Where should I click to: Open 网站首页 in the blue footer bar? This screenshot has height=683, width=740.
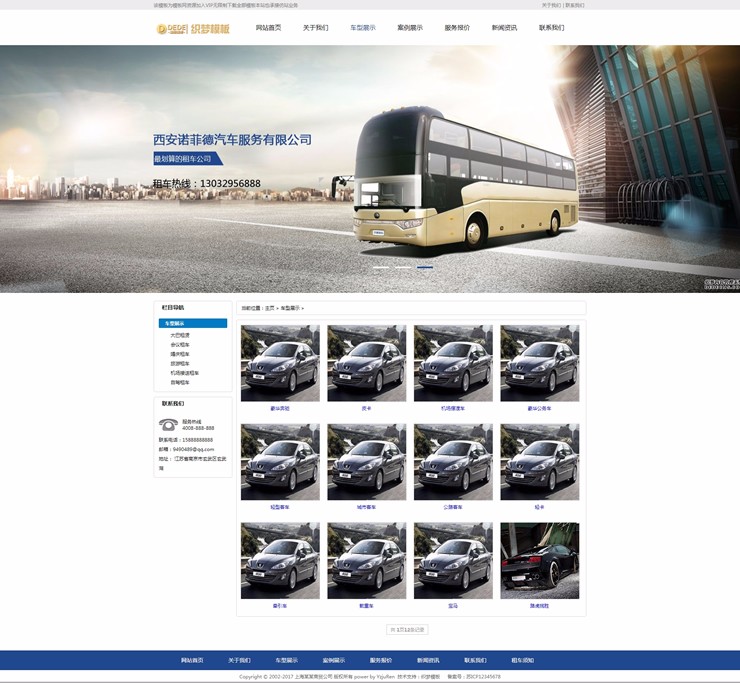pyautogui.click(x=192, y=660)
